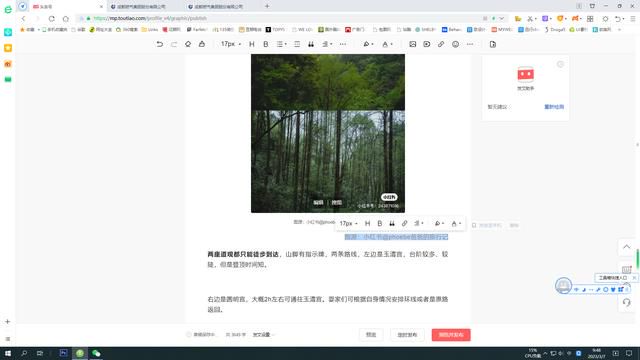Screen dimensions: 640x360
Task: Open WeChat from the Windows taskbar
Action: [96, 353]
